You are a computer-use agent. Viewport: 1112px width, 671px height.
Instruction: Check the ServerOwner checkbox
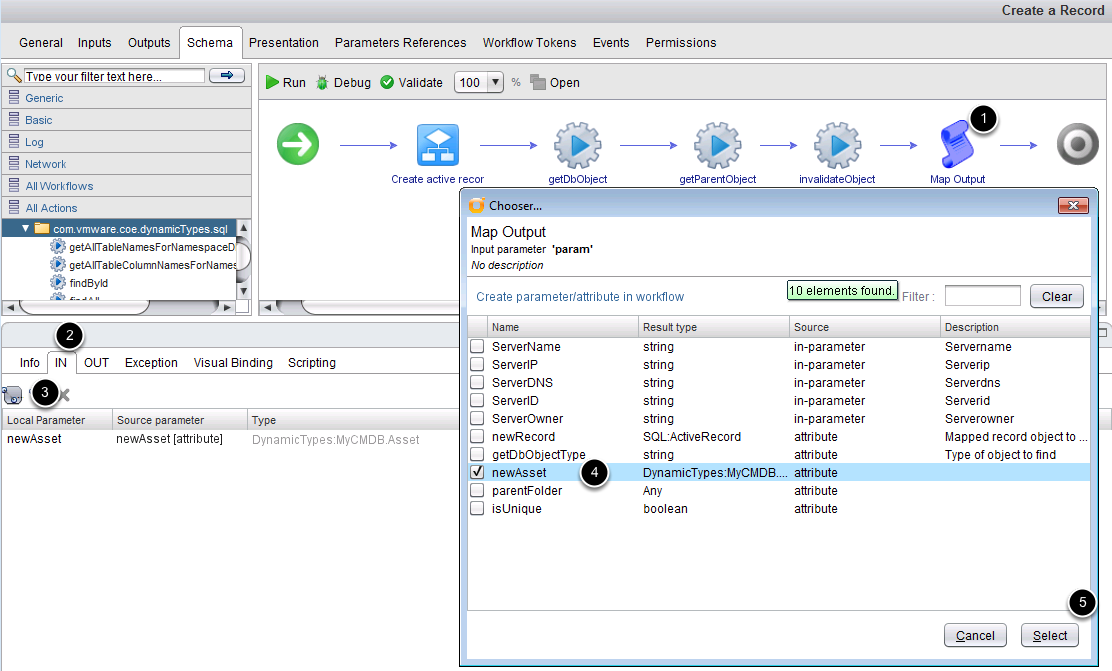[x=477, y=418]
